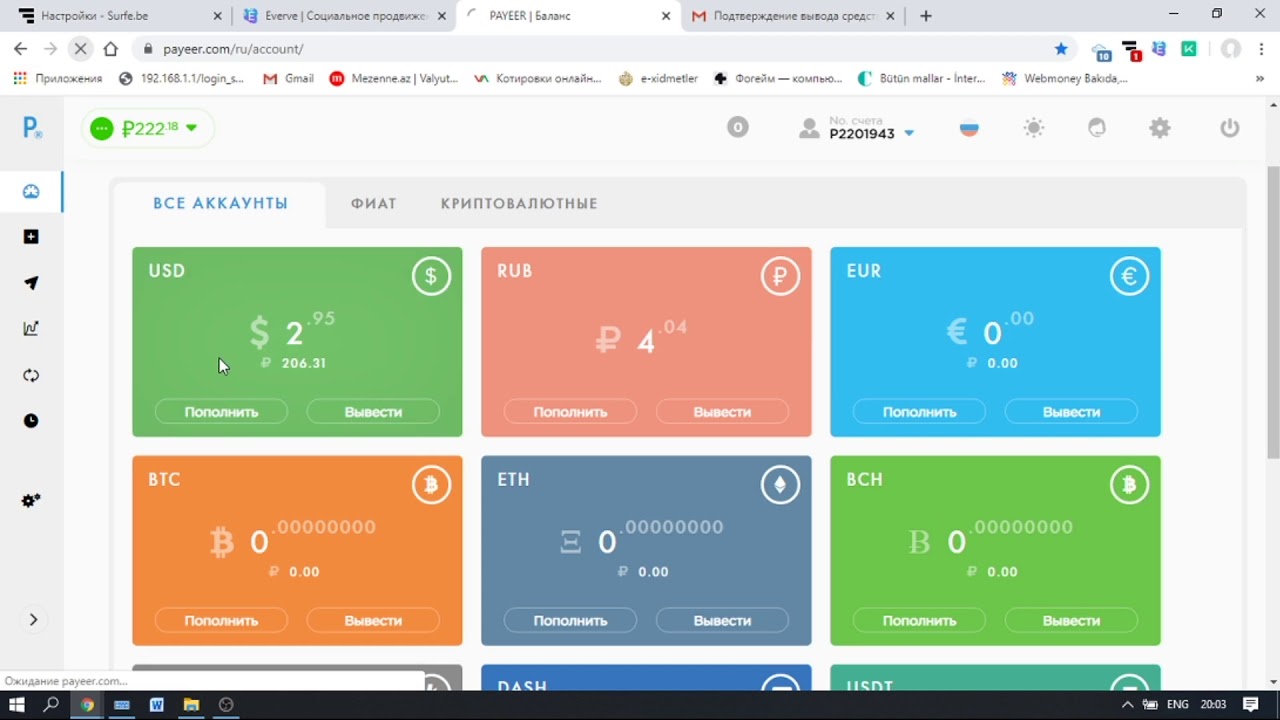Image resolution: width=1280 pixels, height=720 pixels.
Task: Open the trade chart icon in sidebar
Action: 31,328
